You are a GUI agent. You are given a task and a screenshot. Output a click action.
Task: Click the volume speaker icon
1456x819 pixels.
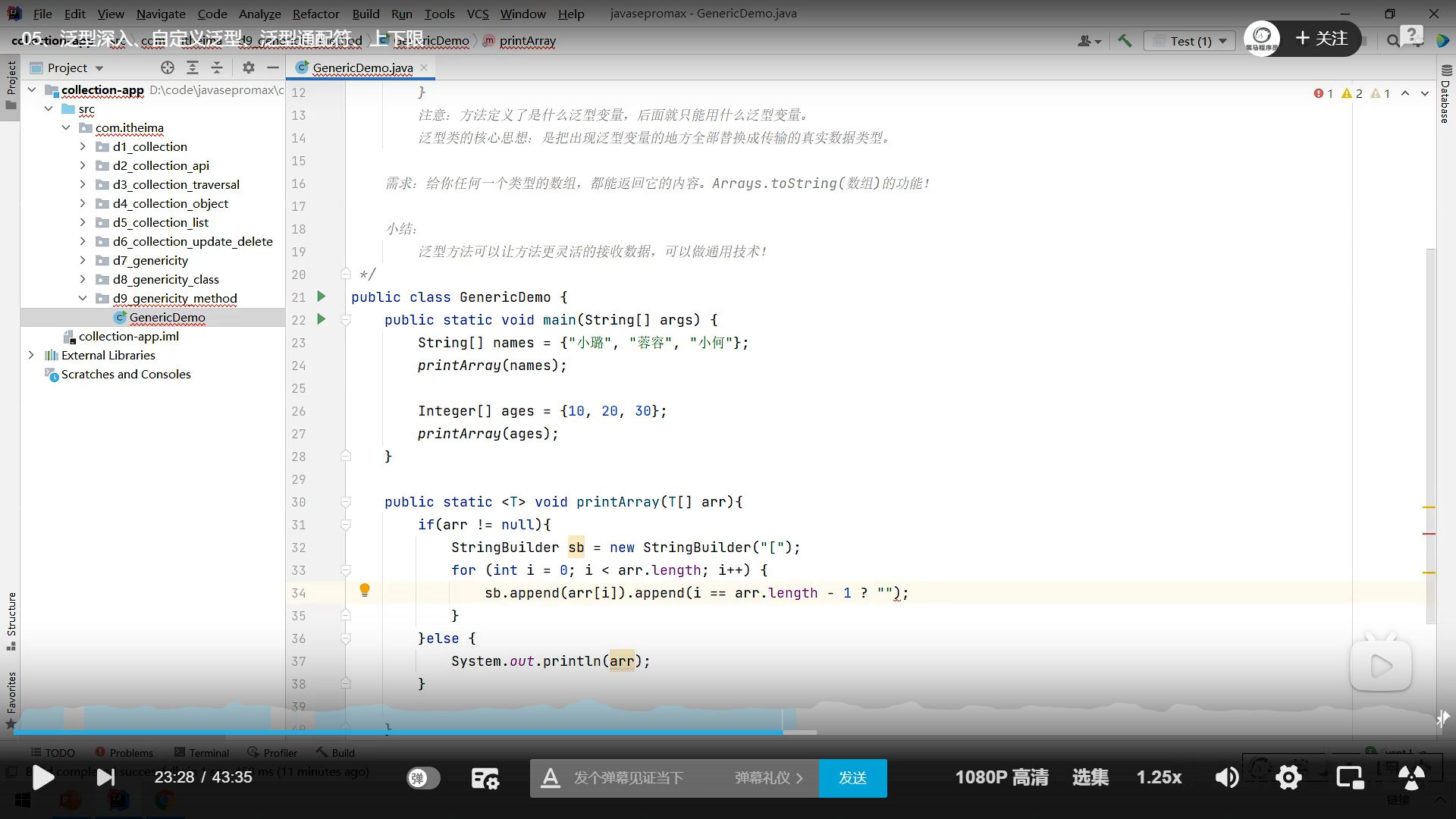coord(1227,777)
